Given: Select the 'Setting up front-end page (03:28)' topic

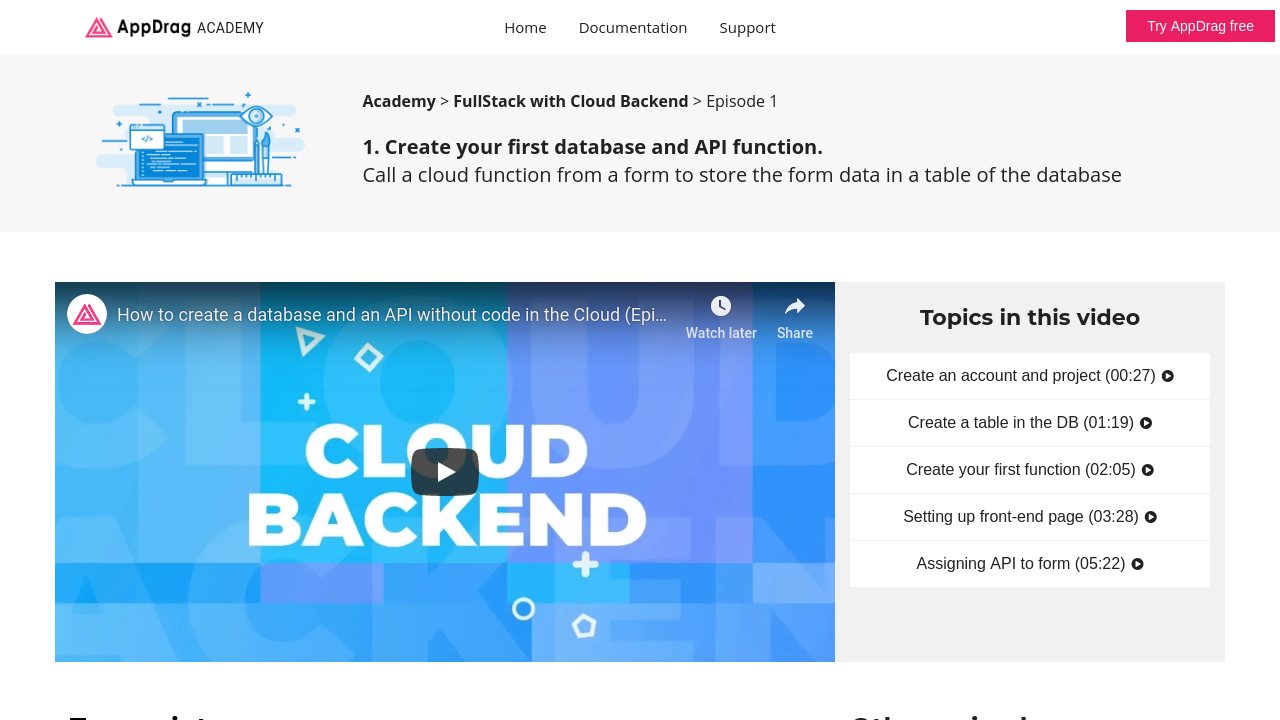Looking at the screenshot, I should (x=1029, y=517).
